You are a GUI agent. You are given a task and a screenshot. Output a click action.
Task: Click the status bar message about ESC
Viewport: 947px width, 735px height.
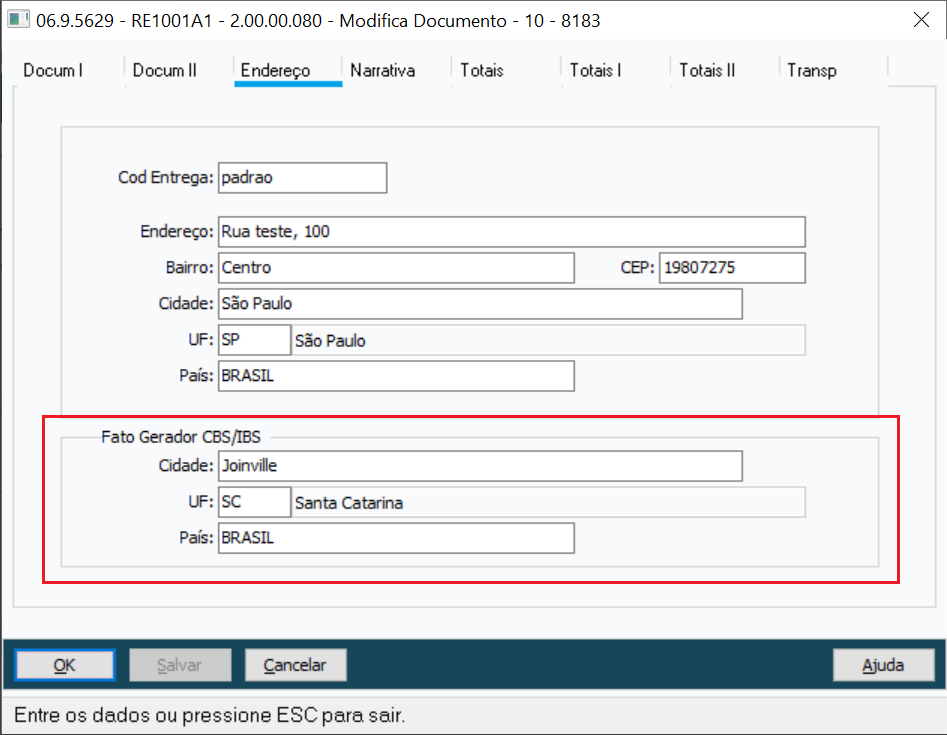209,715
